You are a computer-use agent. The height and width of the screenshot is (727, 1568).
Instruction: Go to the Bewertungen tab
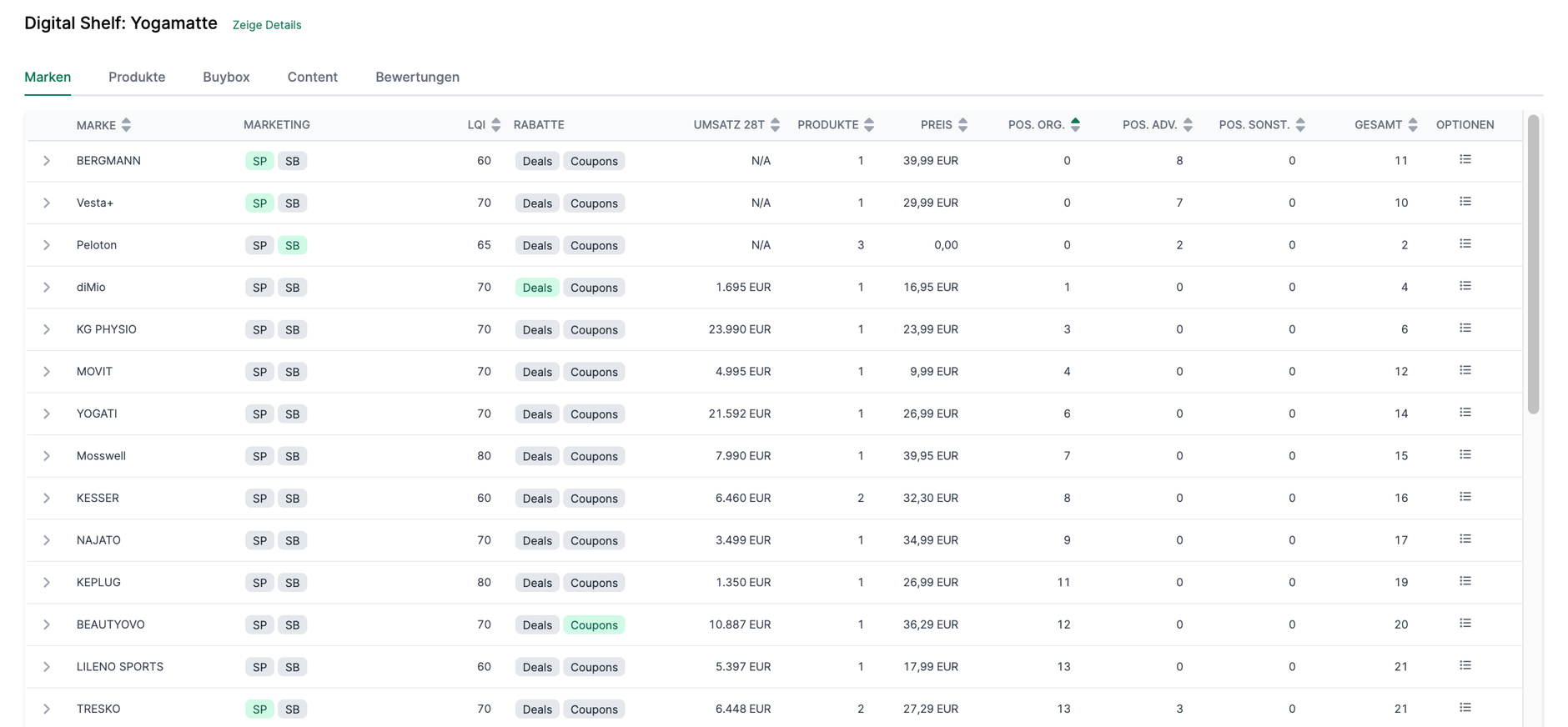pyautogui.click(x=417, y=77)
